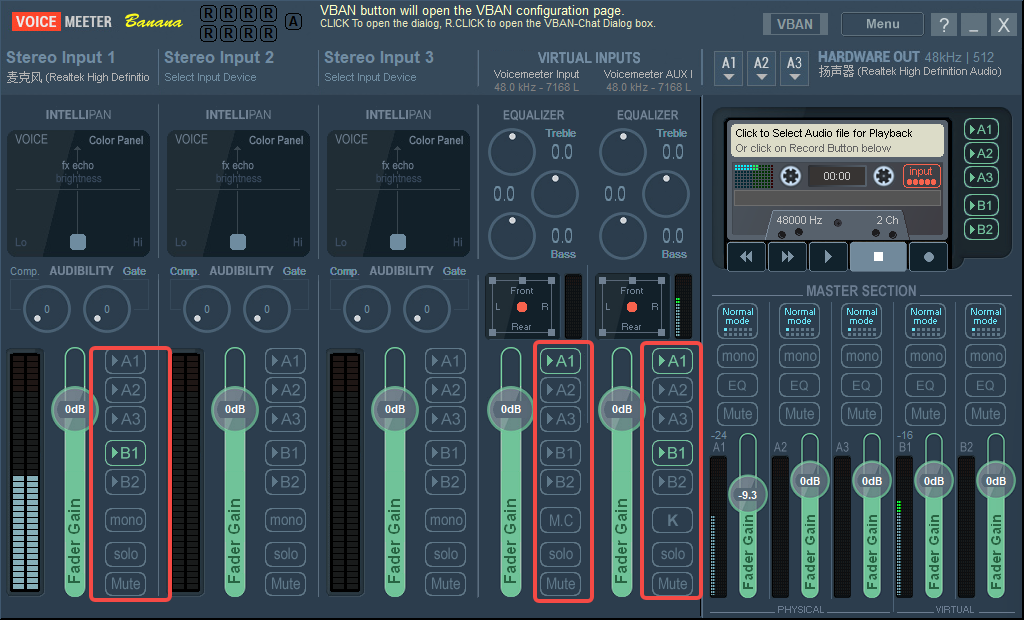Open the VBAN configuration page
The height and width of the screenshot is (620, 1024).
coord(795,24)
